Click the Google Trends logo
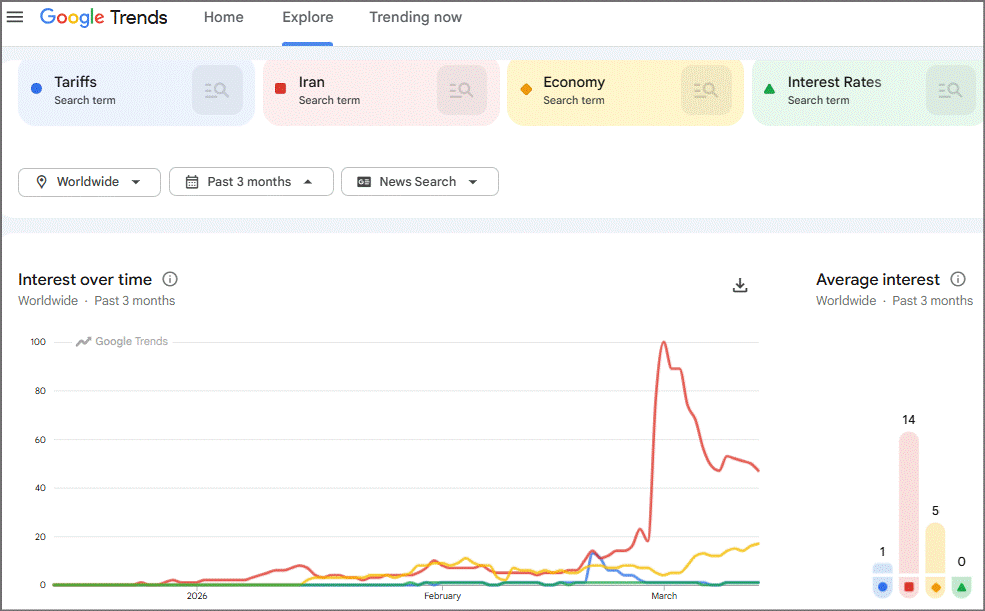Viewport: 985px width, 611px height. point(104,17)
